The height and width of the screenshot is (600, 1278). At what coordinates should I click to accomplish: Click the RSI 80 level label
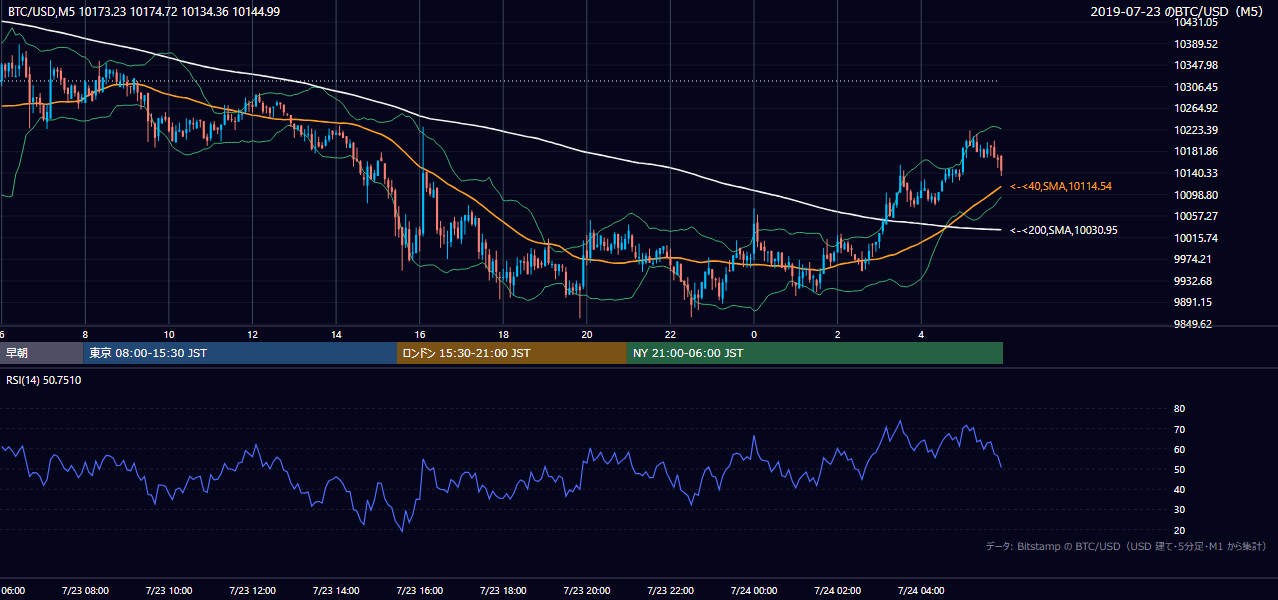pyautogui.click(x=1179, y=409)
